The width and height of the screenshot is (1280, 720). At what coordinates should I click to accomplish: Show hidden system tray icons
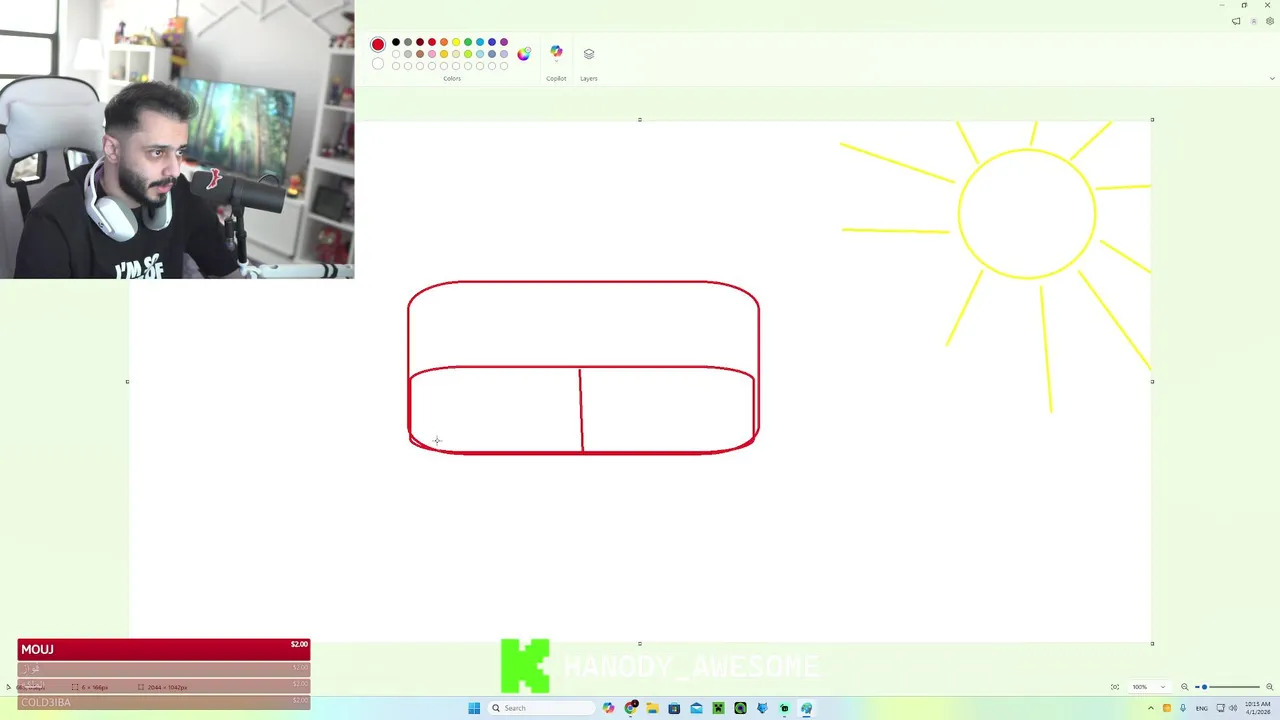coord(1151,708)
